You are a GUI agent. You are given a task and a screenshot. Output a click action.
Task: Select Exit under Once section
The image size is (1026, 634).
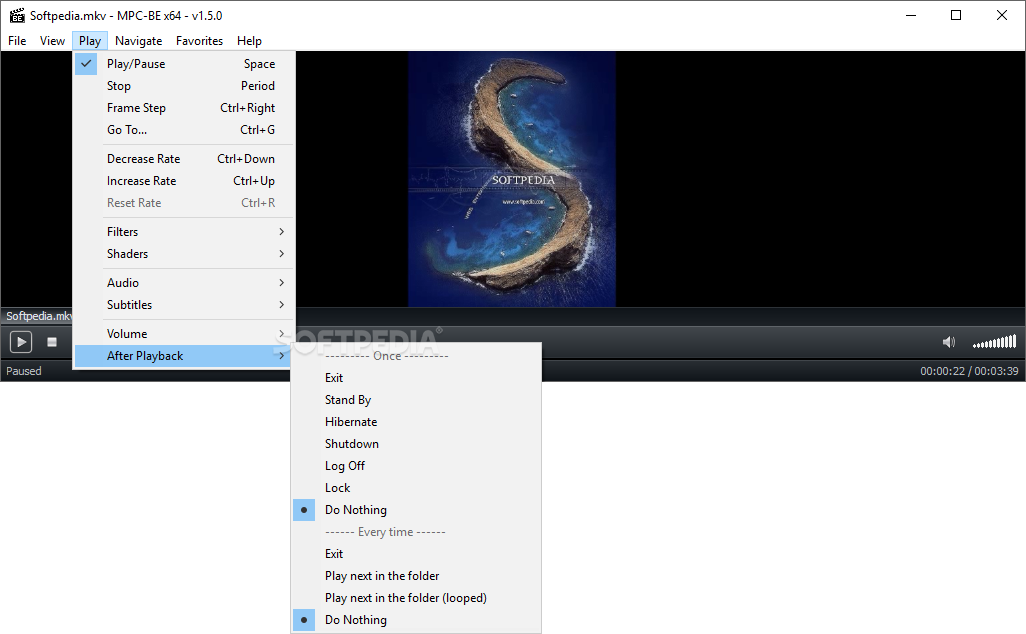(x=416, y=378)
